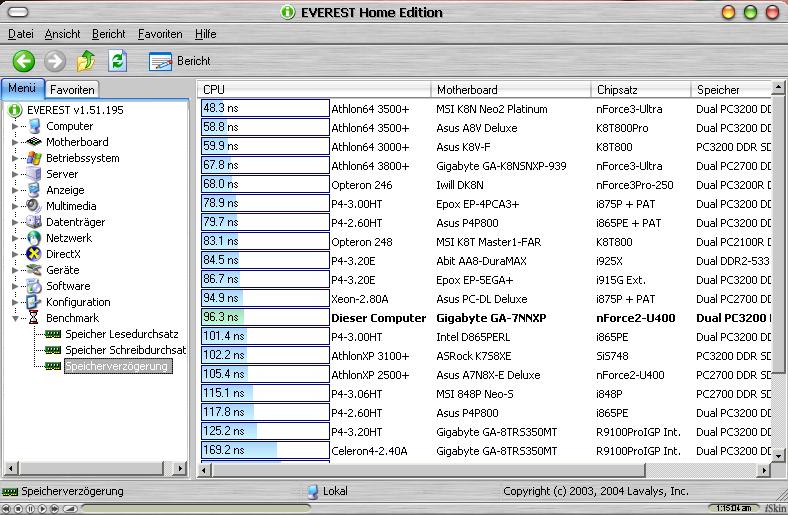788x515 pixels.
Task: Click the green 96.3 ns bar
Action: [x=265, y=317]
